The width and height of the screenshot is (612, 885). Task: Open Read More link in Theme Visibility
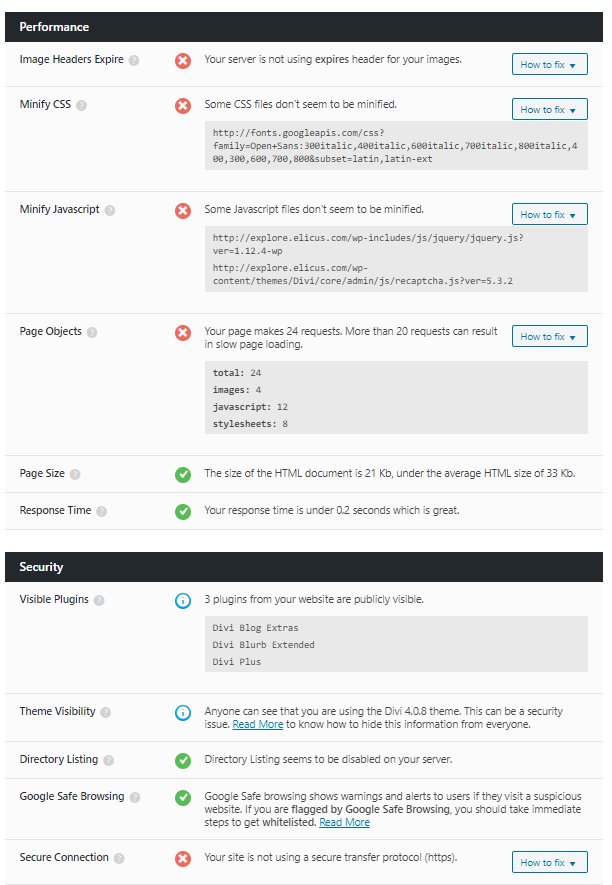tap(257, 724)
